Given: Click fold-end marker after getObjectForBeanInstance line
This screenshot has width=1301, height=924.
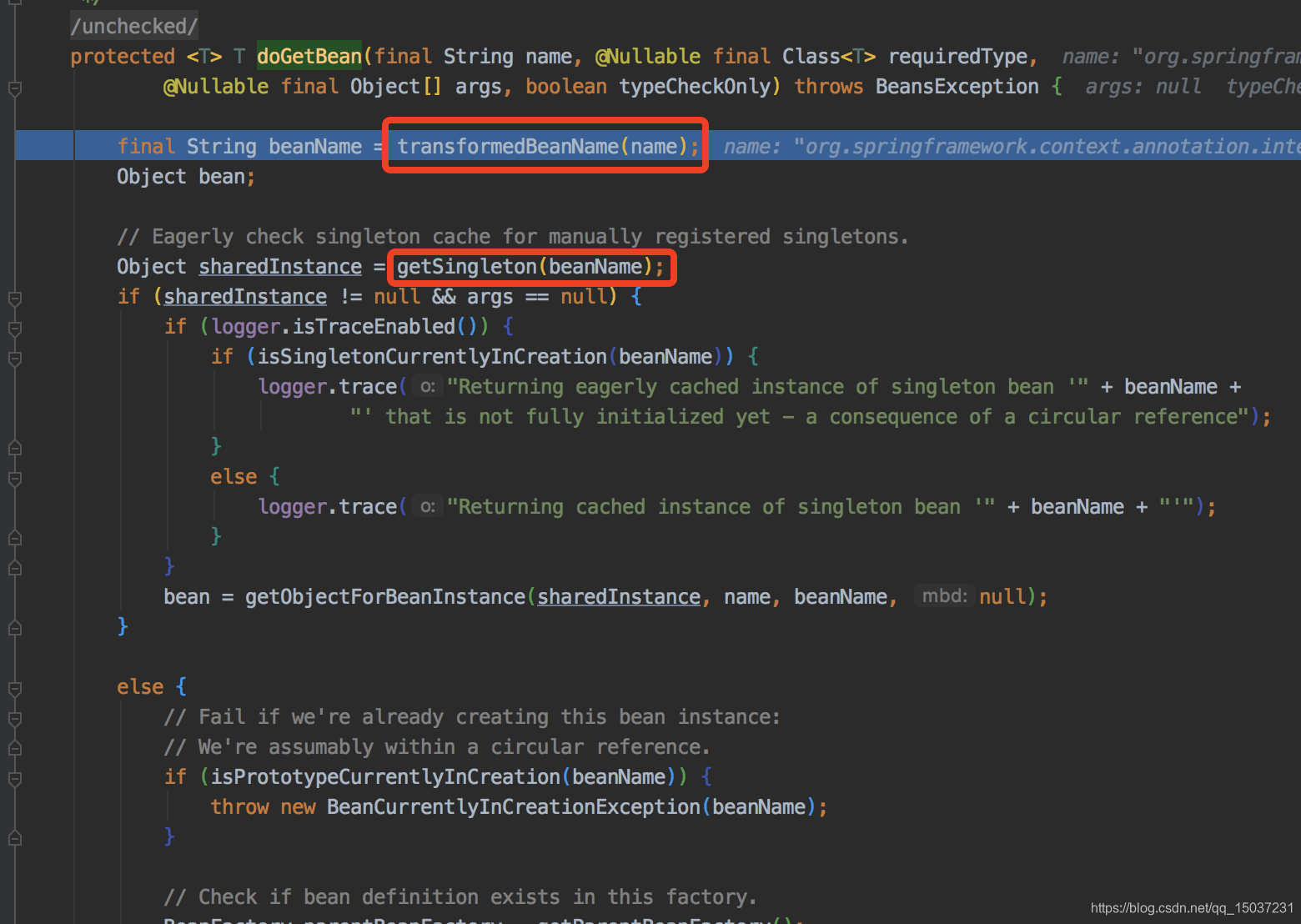Looking at the screenshot, I should coord(14,627).
